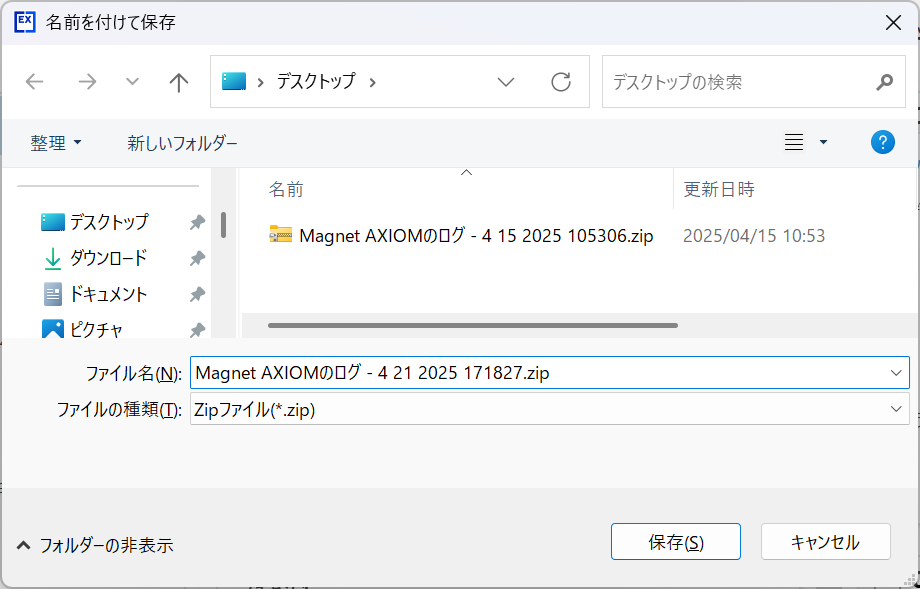Viewport: 920px width, 589px height.
Task: Go forward using the forward arrow
Action: point(87,82)
